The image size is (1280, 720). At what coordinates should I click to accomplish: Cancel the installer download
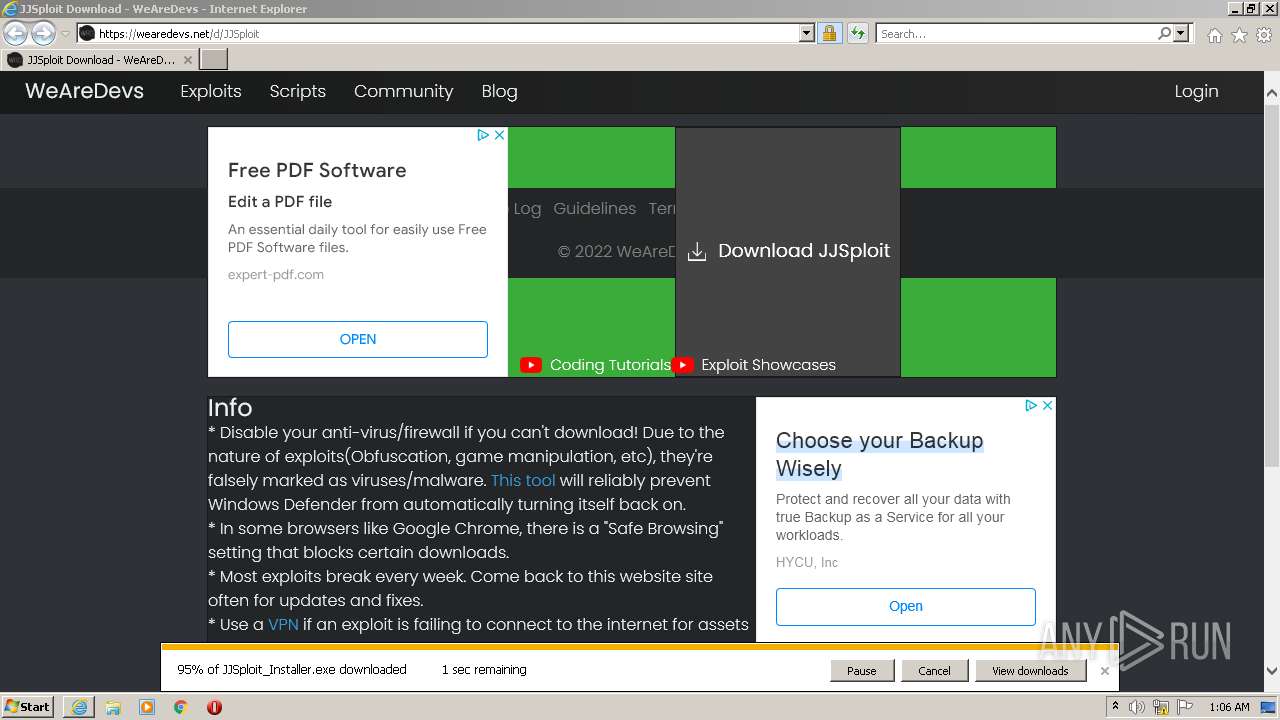point(934,671)
